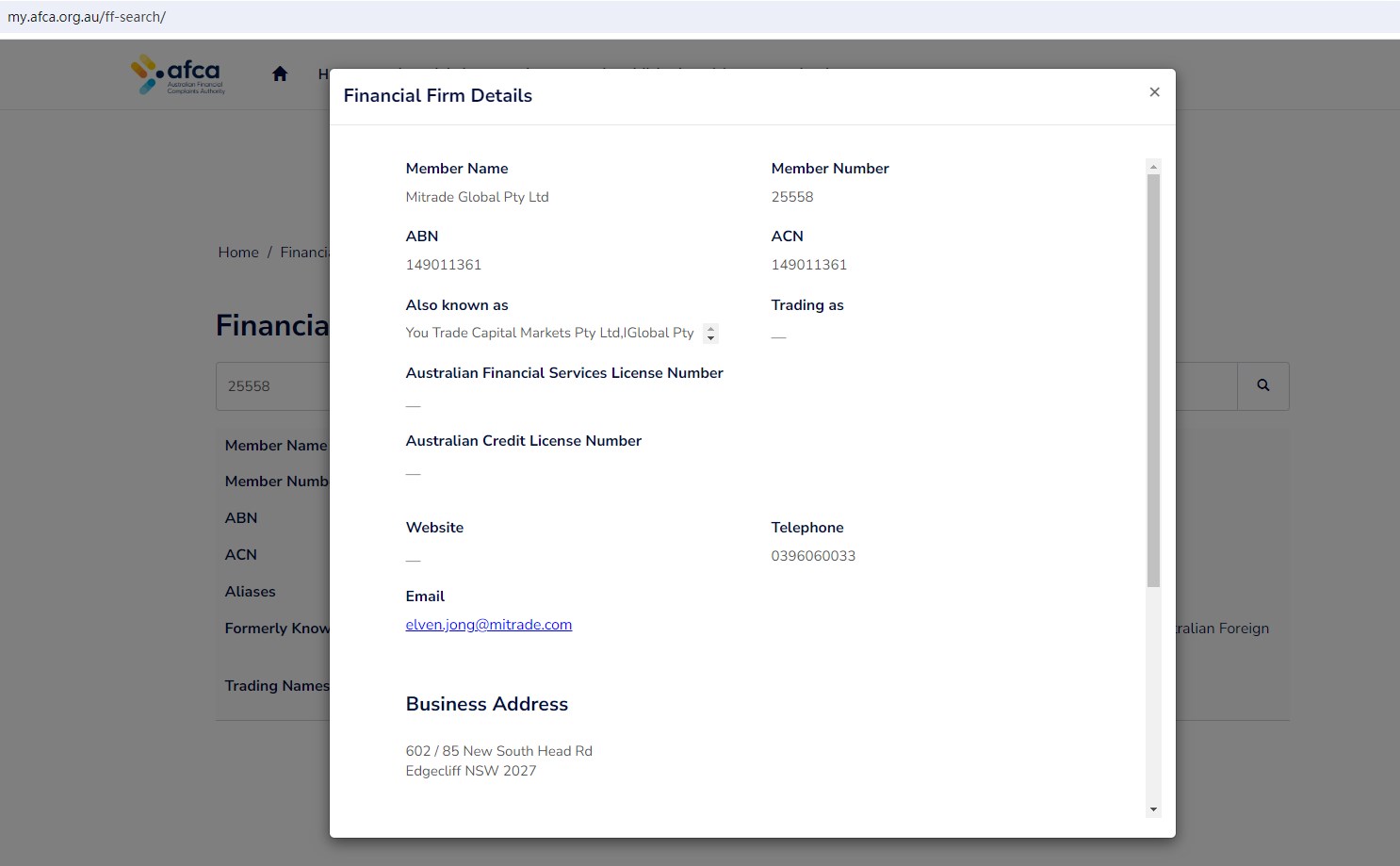Click the AFCA logo
Image resolution: width=1400 pixels, height=866 pixels.
tap(178, 74)
